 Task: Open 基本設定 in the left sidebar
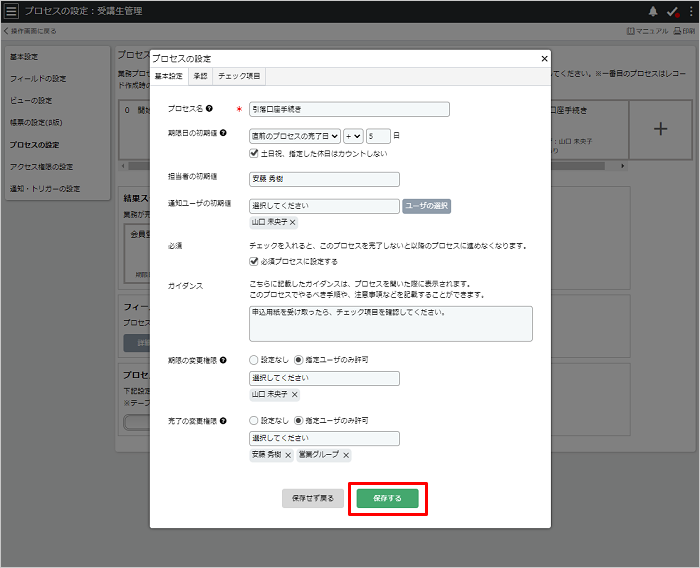(x=24, y=57)
